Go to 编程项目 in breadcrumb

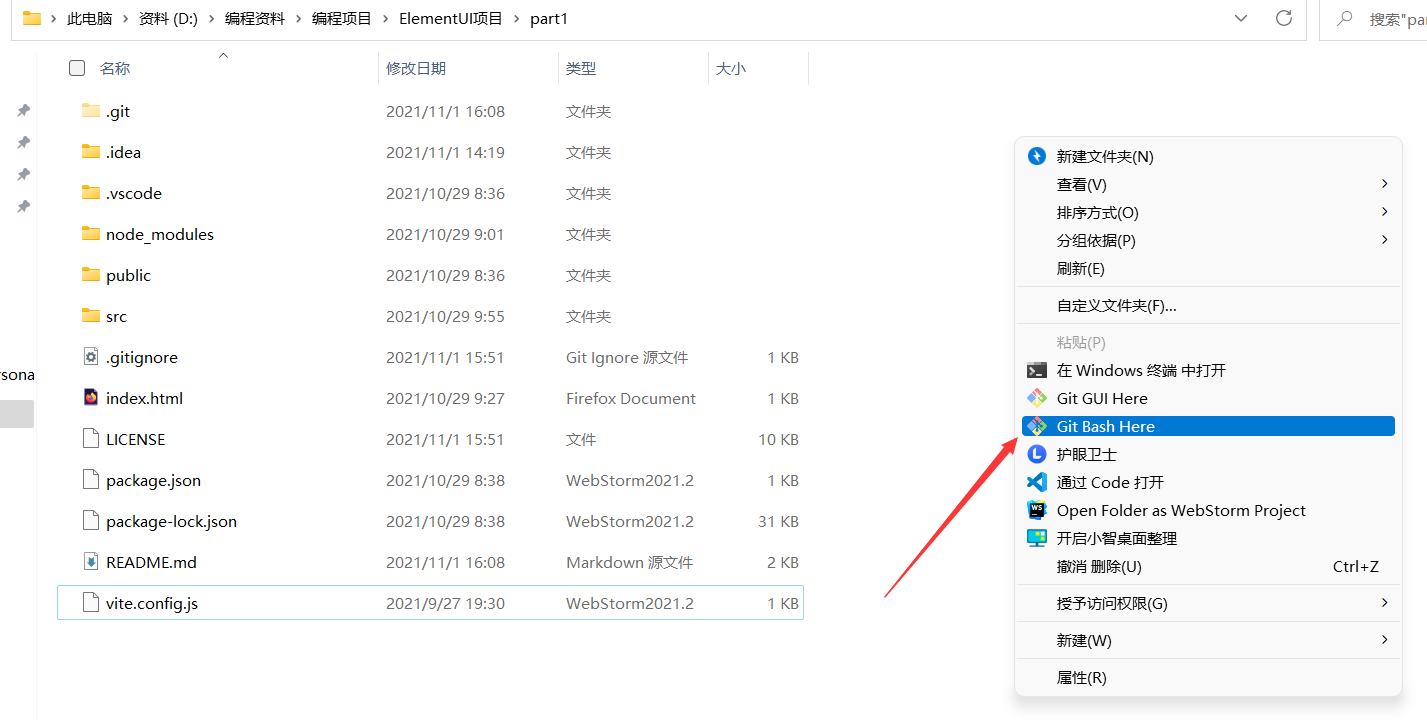(341, 19)
